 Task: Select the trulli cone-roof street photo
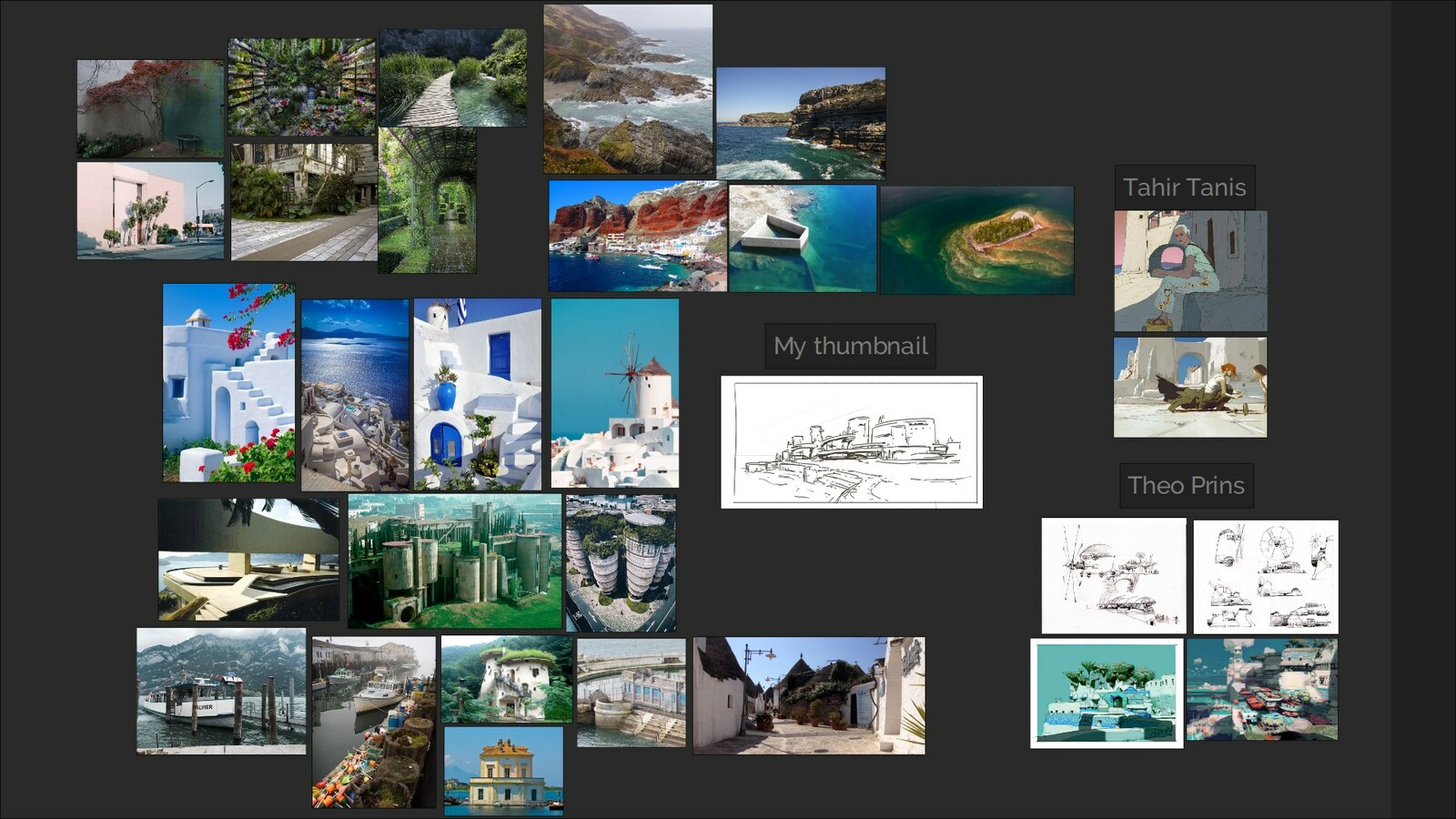click(x=809, y=695)
